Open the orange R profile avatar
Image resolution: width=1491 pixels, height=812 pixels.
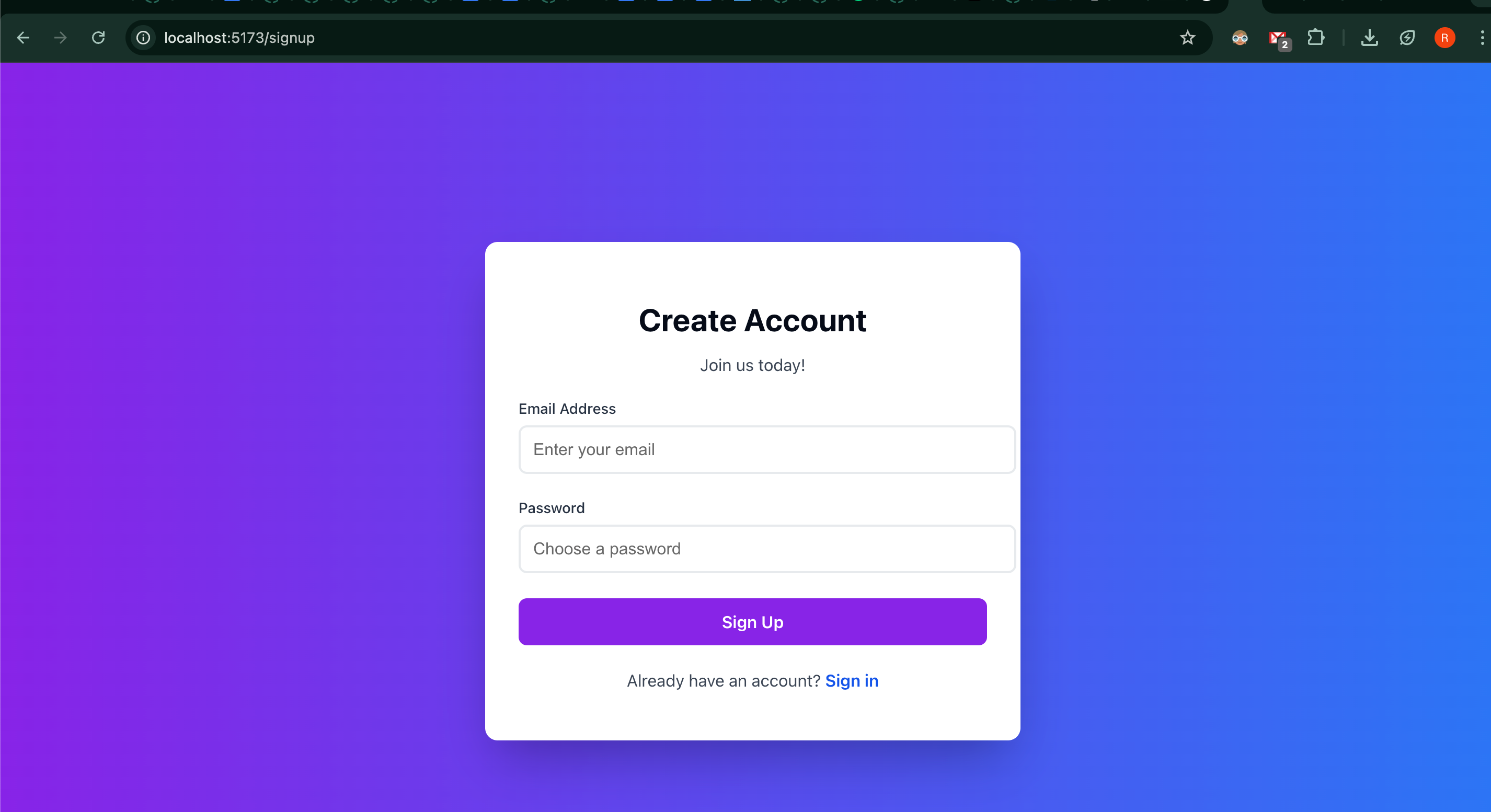pyautogui.click(x=1444, y=38)
